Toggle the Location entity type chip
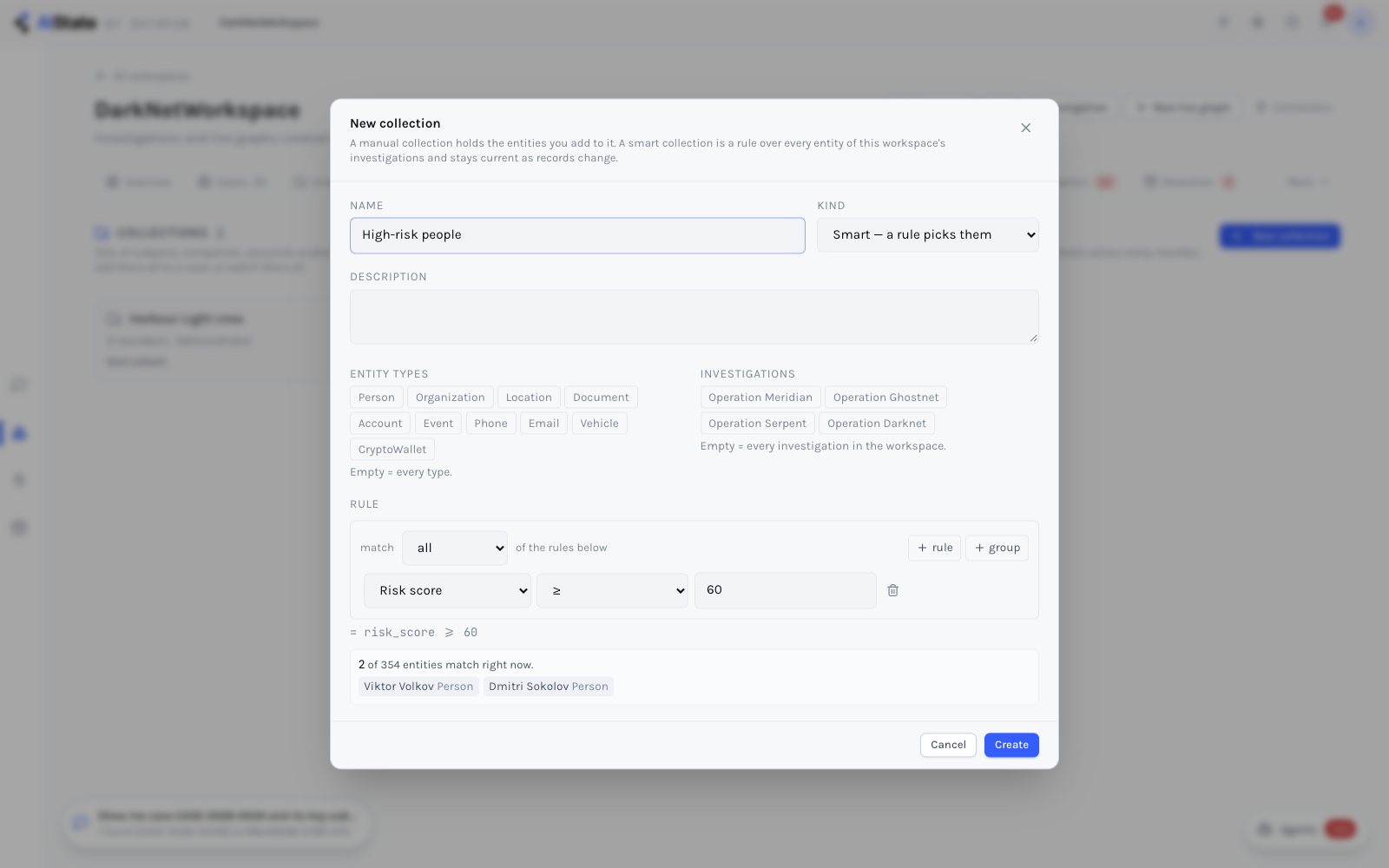Screen dimensions: 1389x868 pos(529,398)
